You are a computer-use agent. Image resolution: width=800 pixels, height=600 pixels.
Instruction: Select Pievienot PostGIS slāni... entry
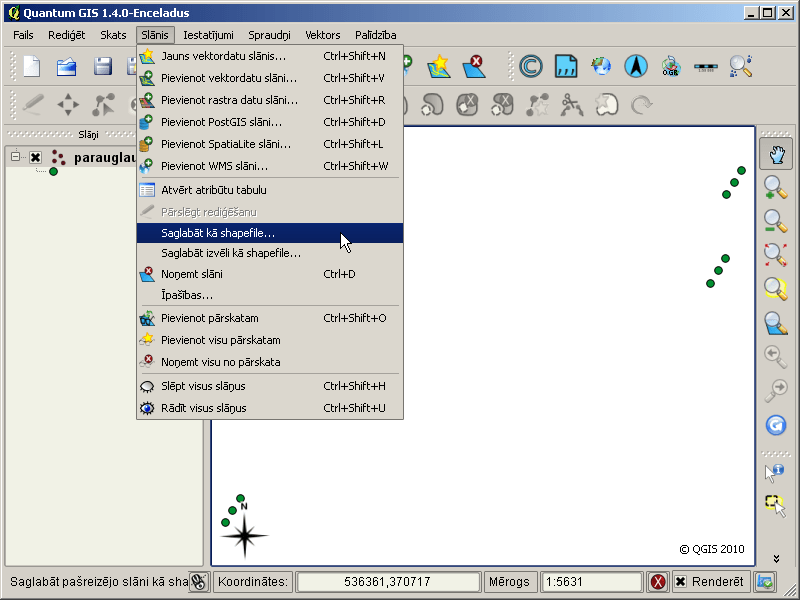click(270, 122)
